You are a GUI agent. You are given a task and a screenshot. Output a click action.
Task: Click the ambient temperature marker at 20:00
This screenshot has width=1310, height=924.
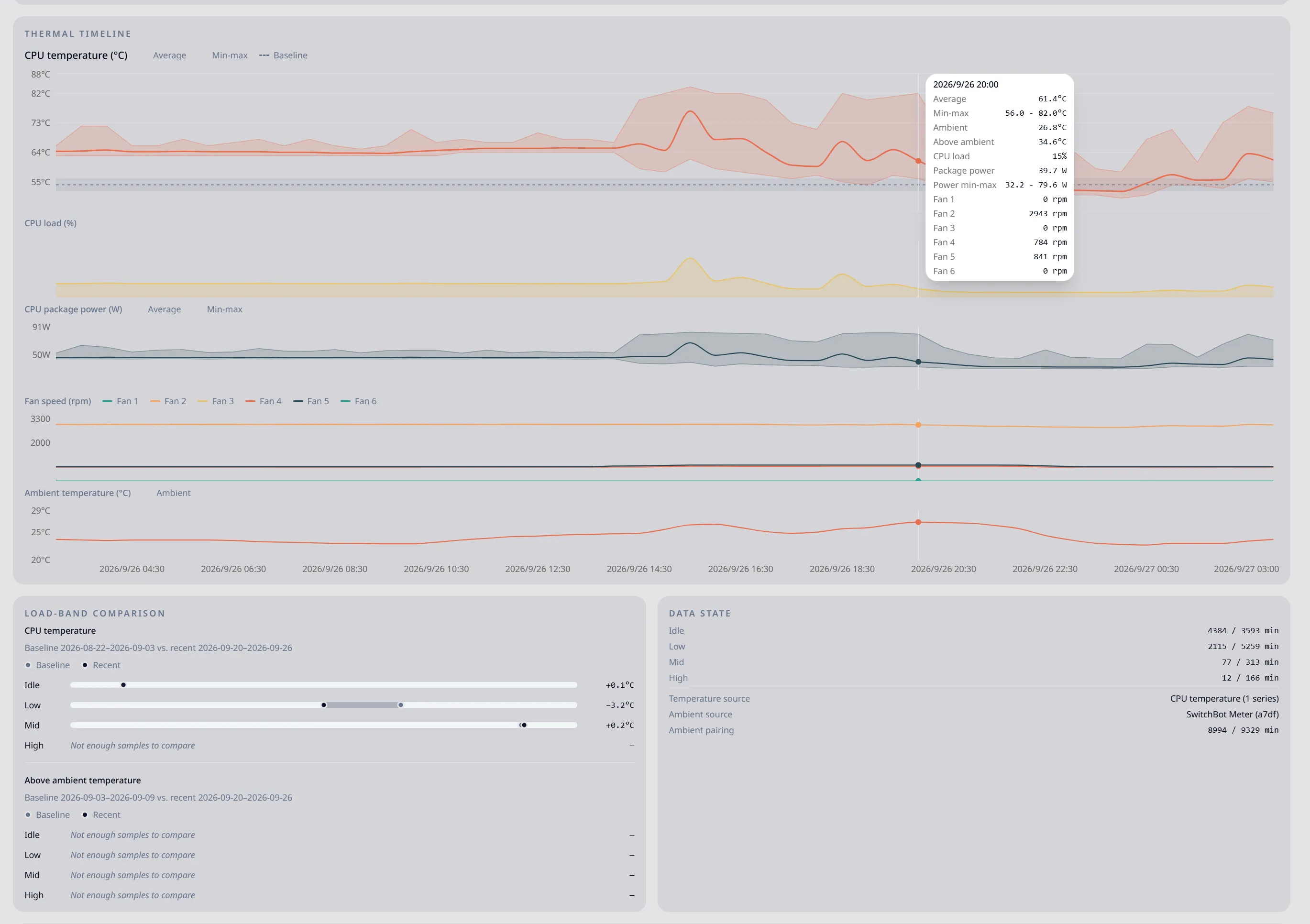click(918, 522)
